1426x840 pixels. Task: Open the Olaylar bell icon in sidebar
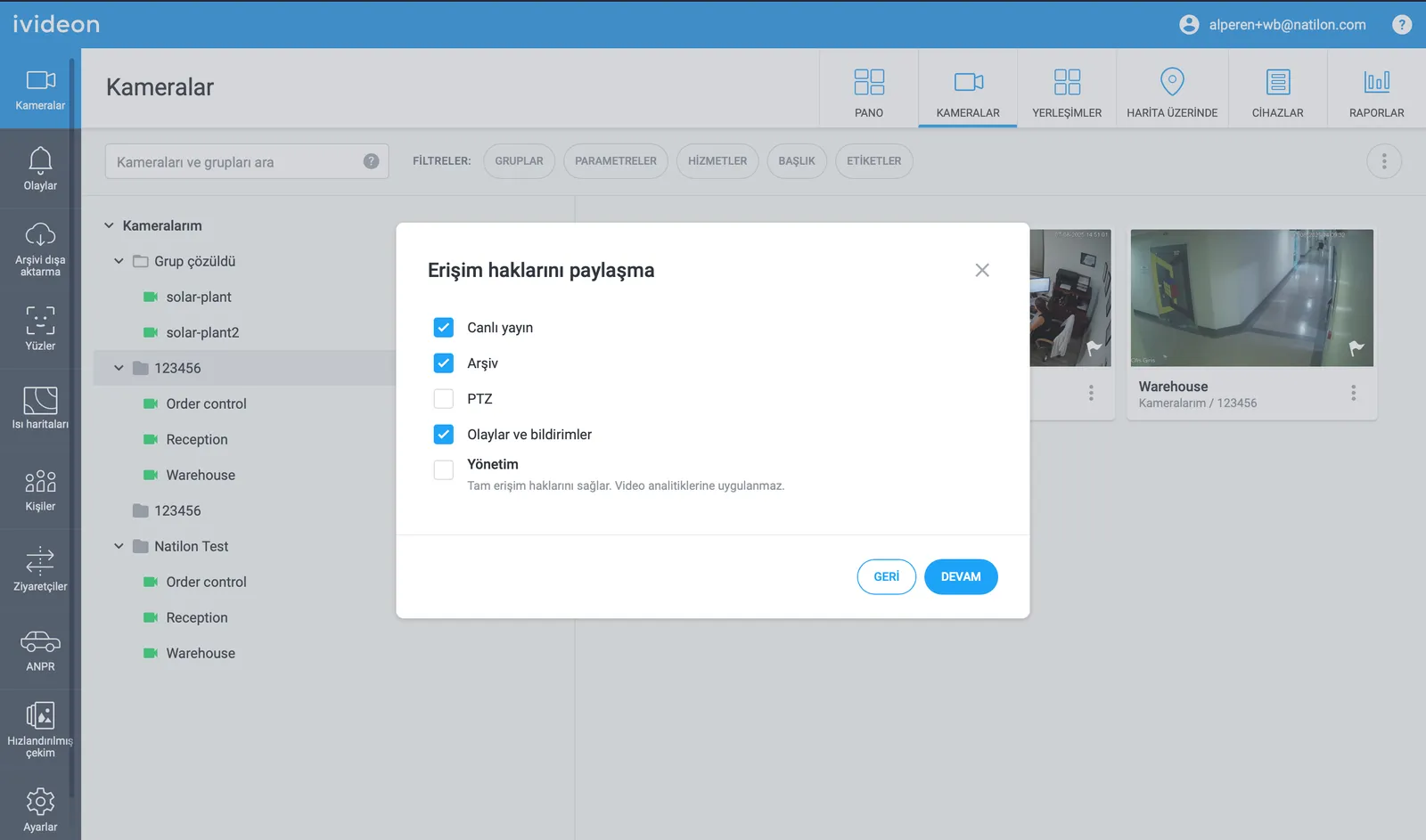pos(40,161)
